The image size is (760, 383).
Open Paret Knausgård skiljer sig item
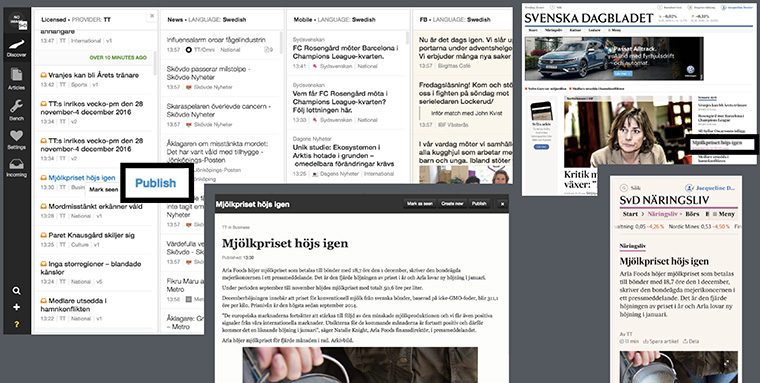pos(92,235)
